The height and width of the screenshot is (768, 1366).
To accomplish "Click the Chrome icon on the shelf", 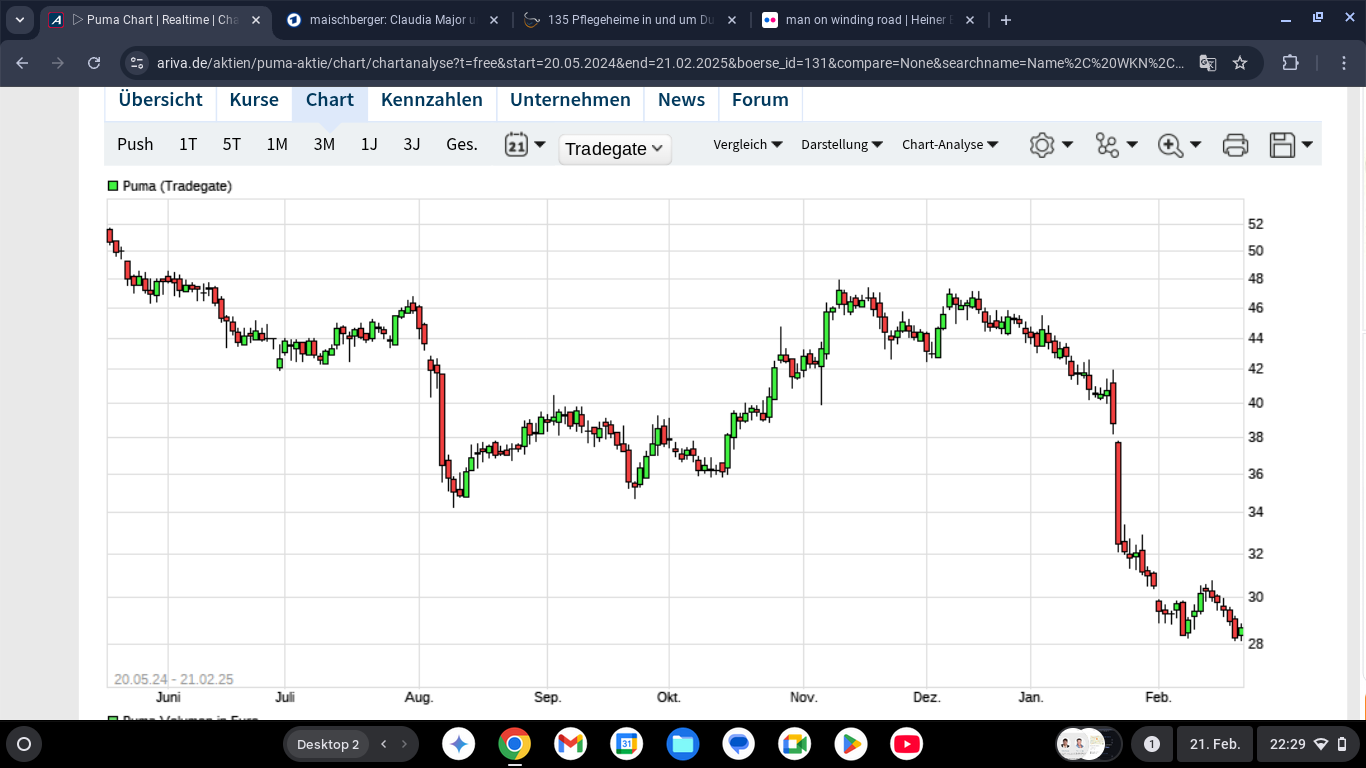I will (514, 744).
